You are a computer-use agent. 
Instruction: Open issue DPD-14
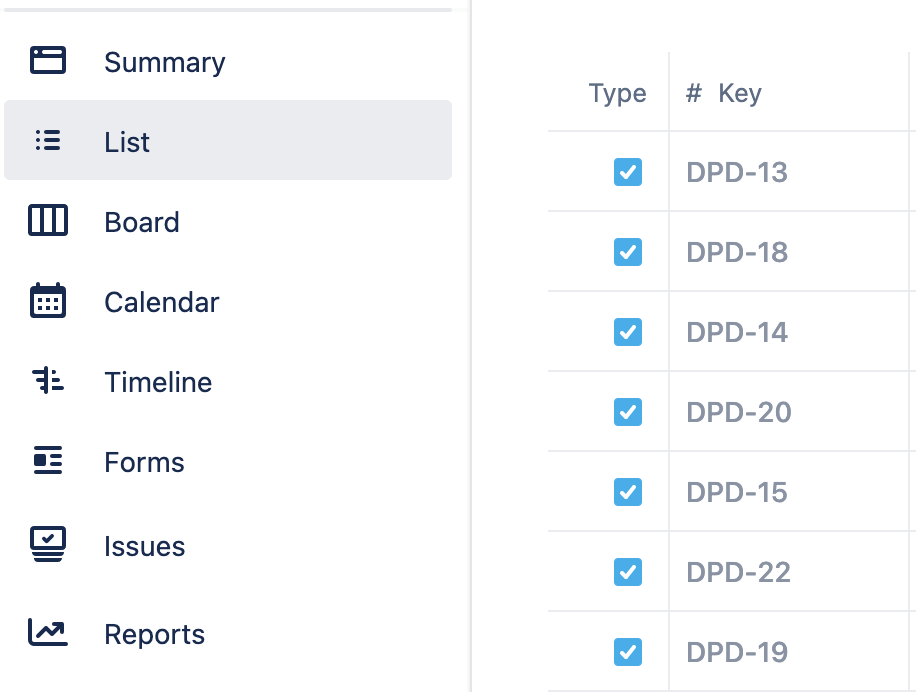[x=736, y=332]
